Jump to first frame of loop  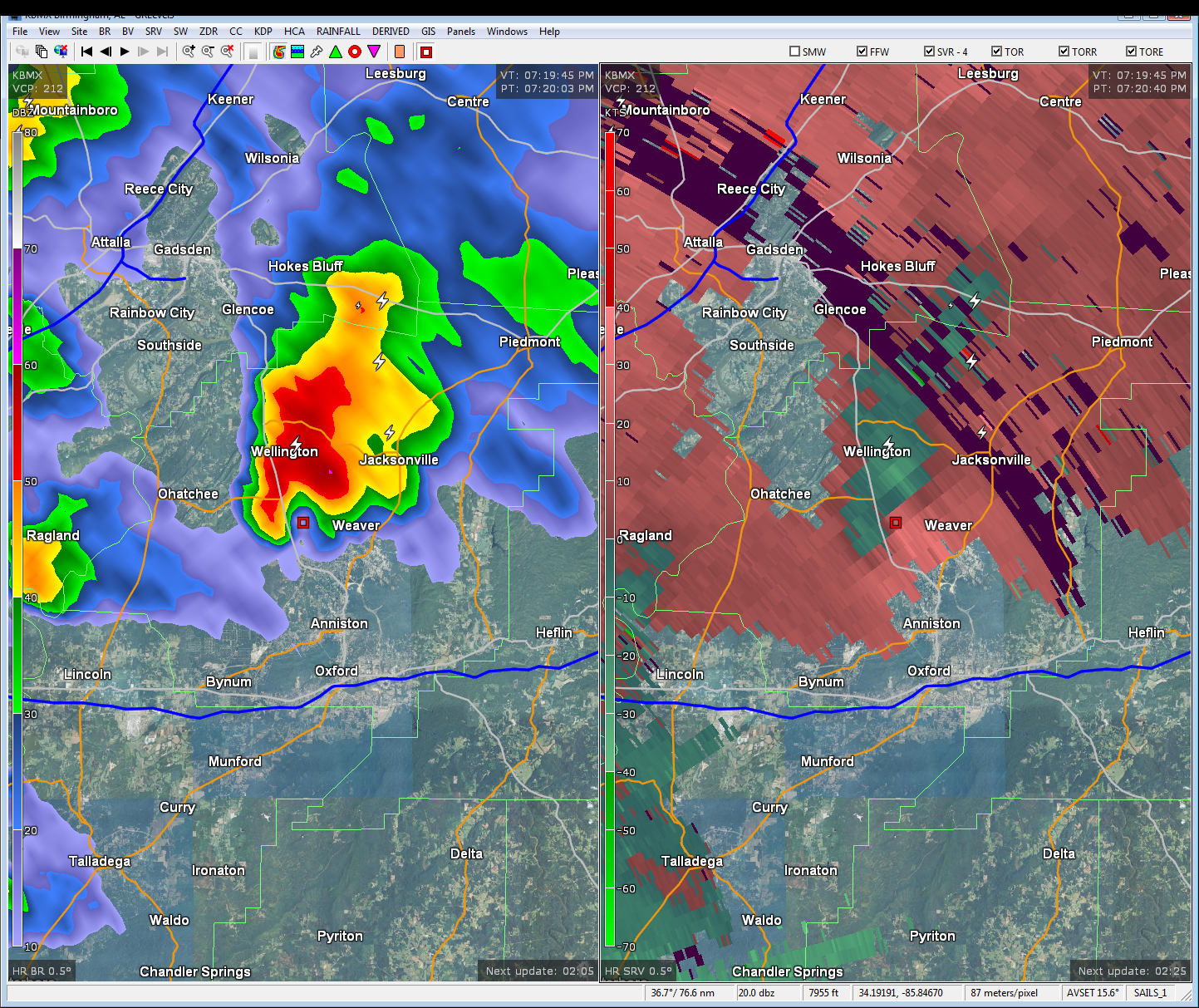coord(86,52)
